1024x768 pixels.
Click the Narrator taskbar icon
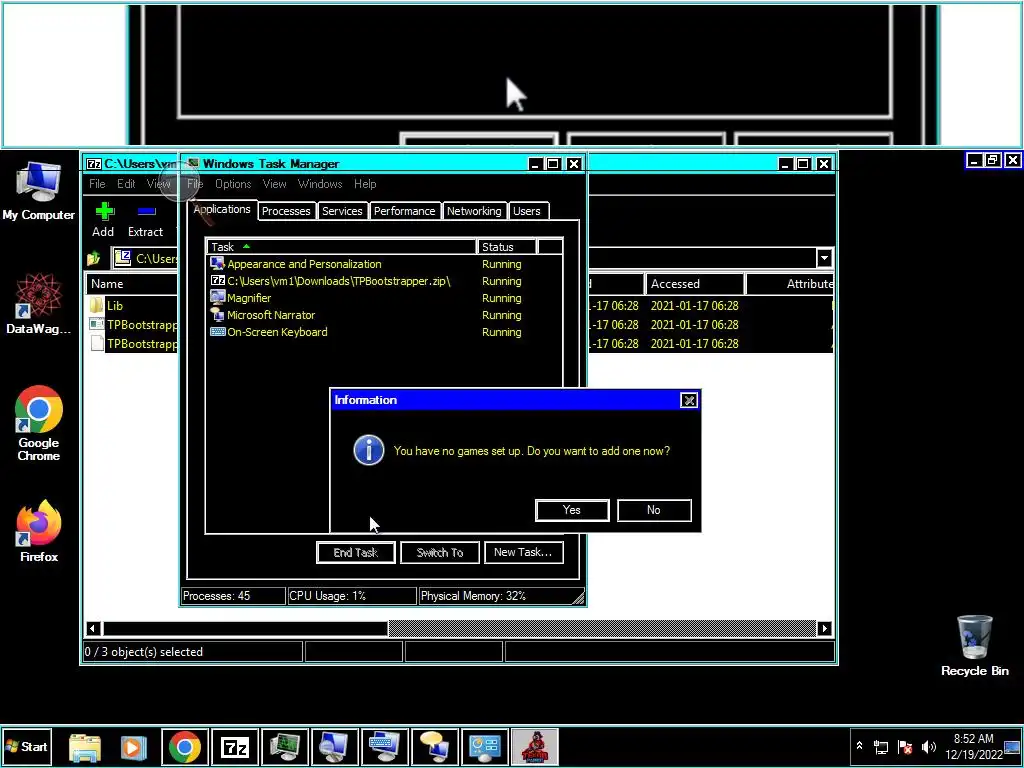(x=434, y=747)
